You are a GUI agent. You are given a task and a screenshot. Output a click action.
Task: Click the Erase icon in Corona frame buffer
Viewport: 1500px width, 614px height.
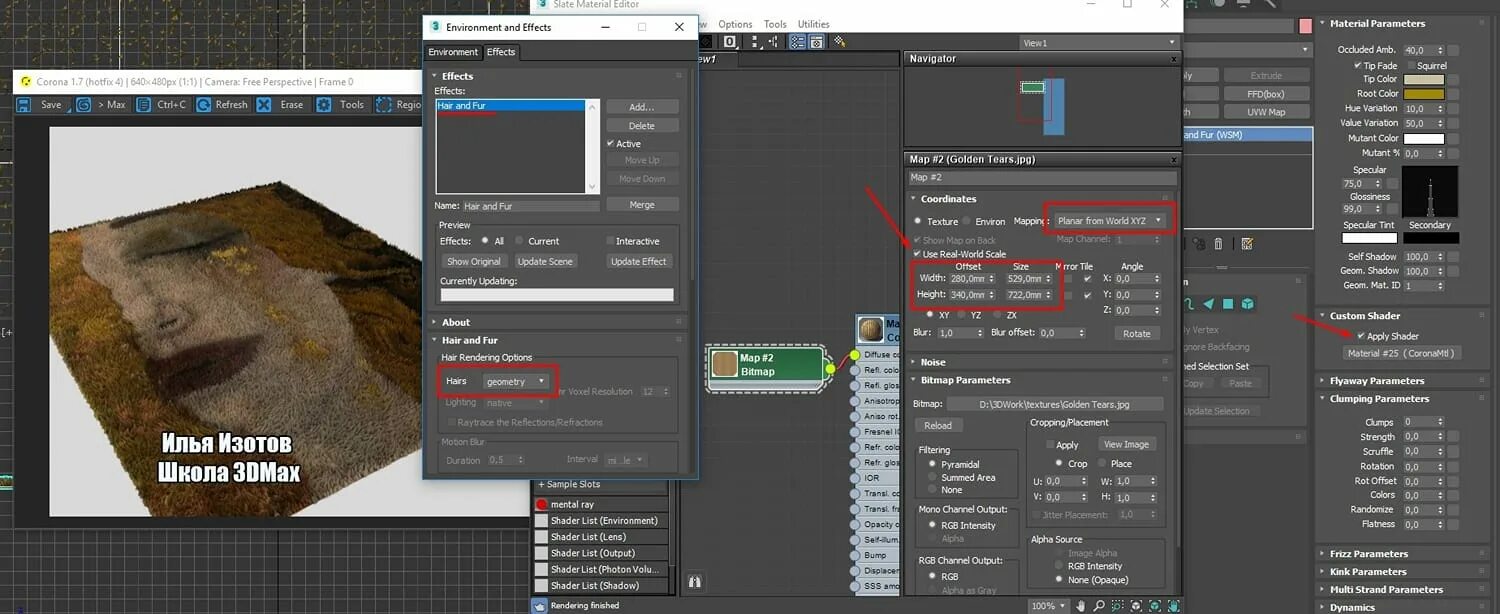tap(264, 104)
